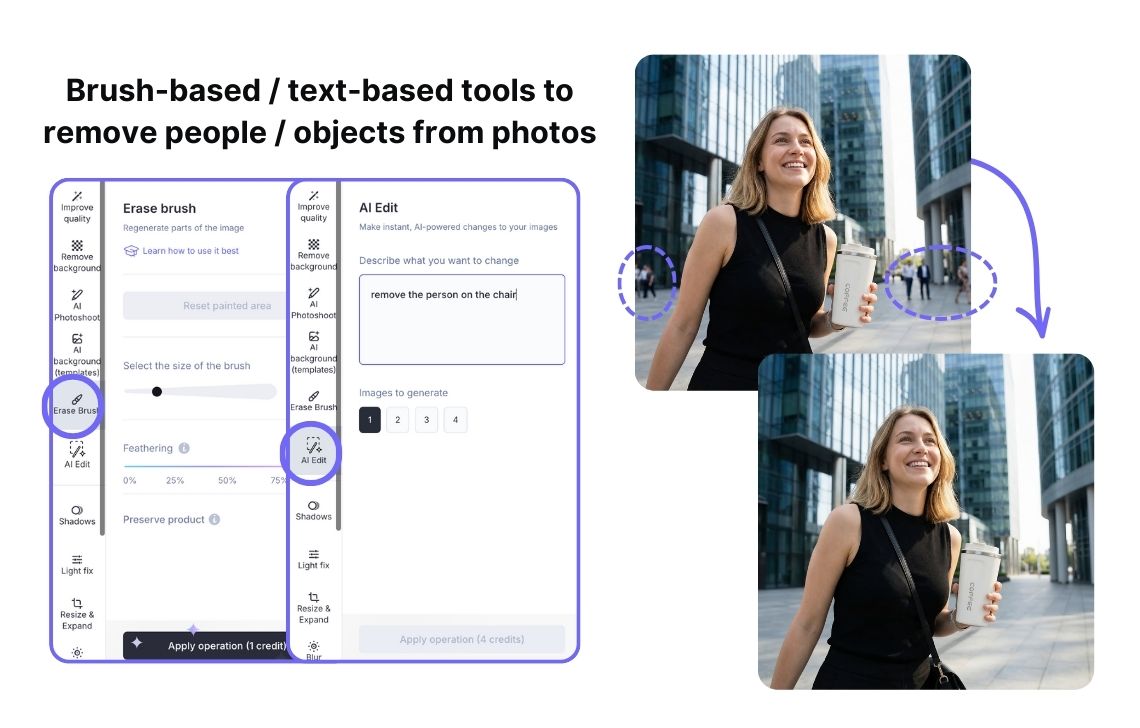
Task: Open AI background (templates) in right sidebar
Action: pyautogui.click(x=313, y=352)
